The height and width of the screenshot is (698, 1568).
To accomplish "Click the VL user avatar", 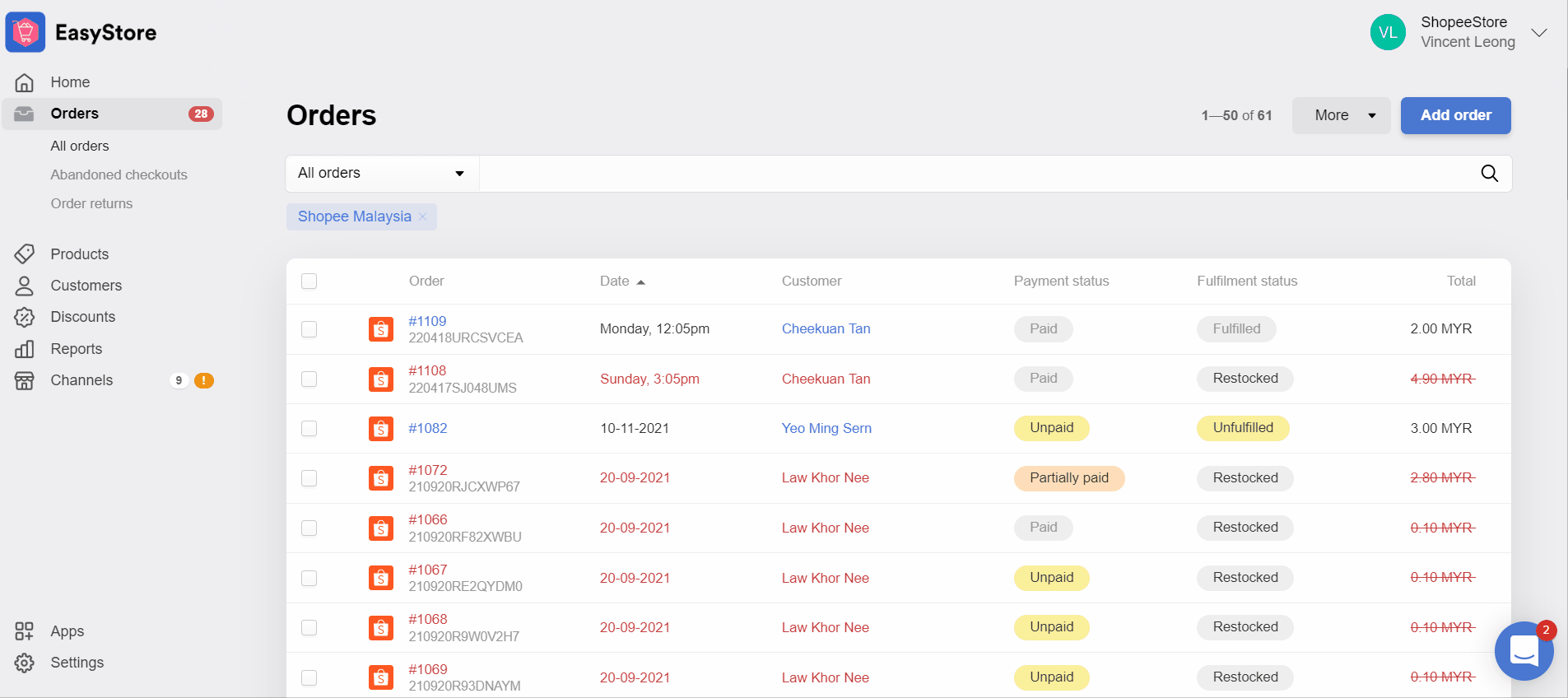I will tap(1388, 32).
